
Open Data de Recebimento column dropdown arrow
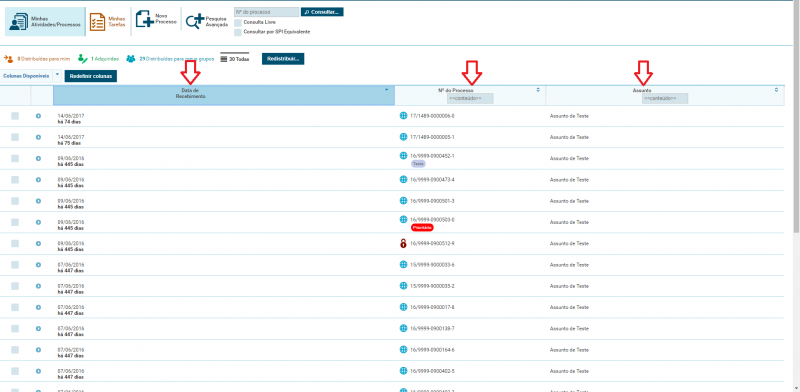386,89
